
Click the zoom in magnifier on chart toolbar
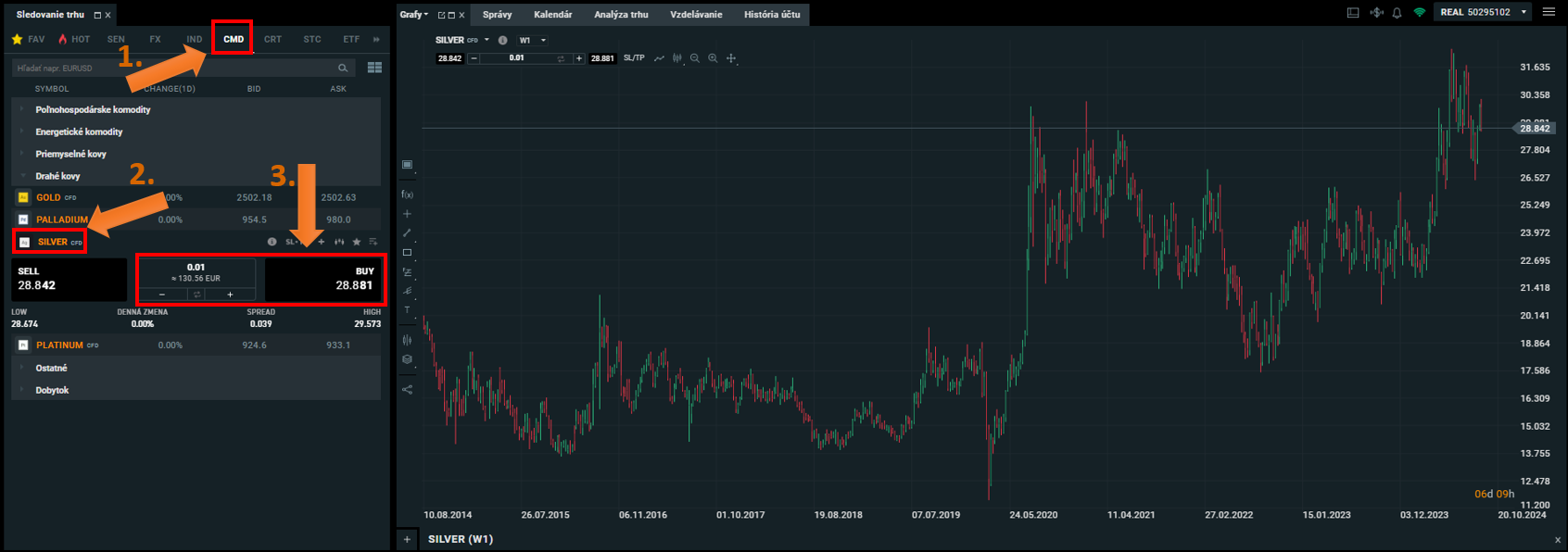tap(713, 58)
